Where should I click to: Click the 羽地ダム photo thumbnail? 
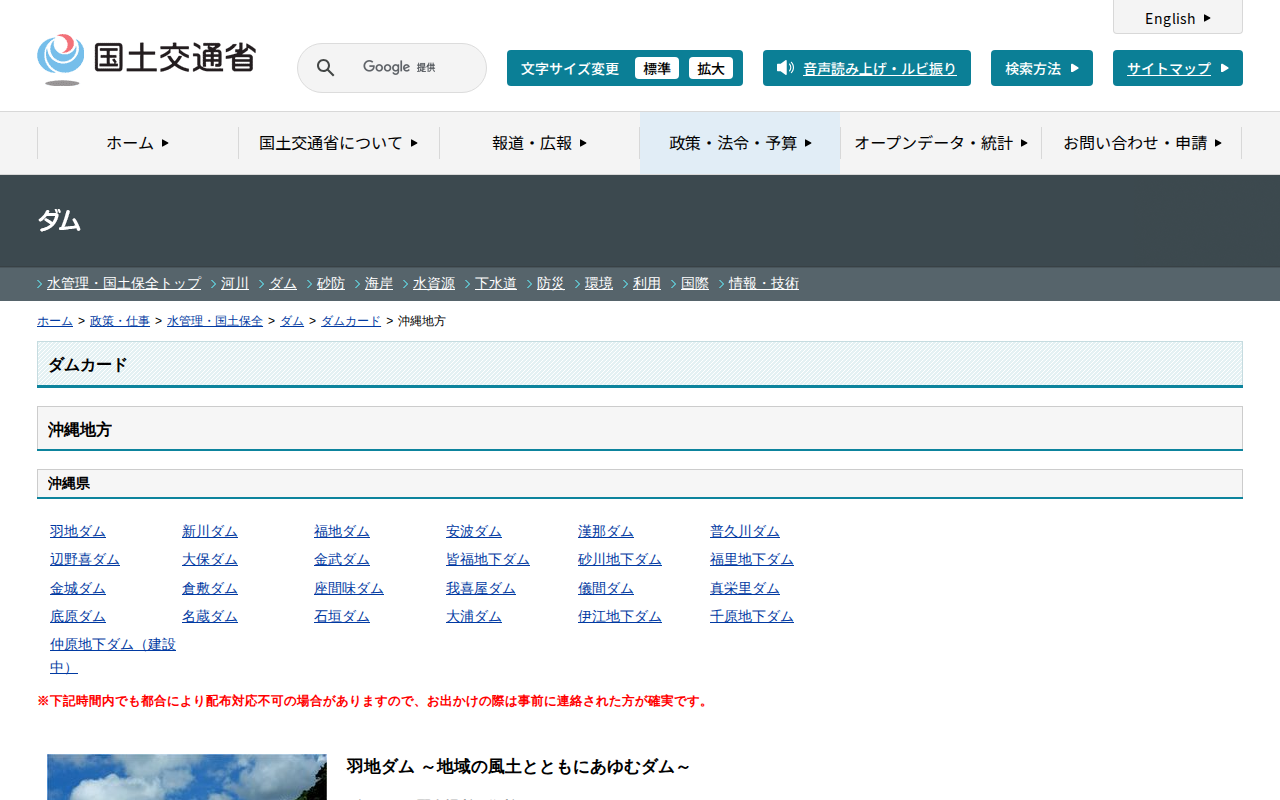pos(186,777)
